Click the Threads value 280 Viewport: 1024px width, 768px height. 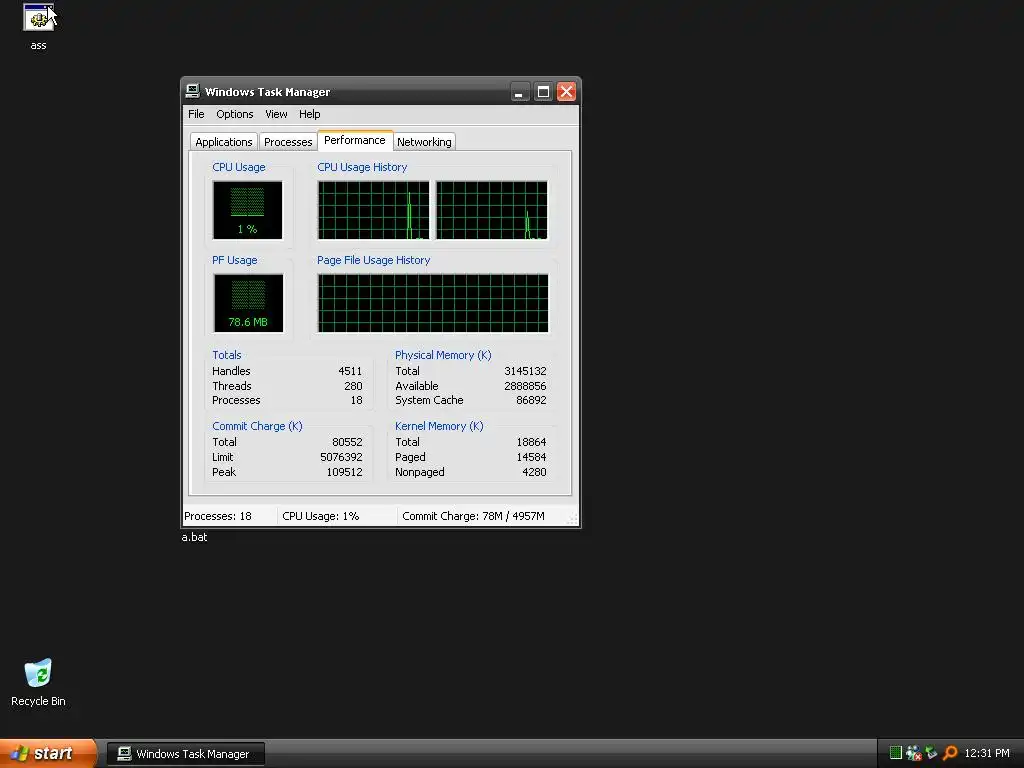(x=353, y=386)
